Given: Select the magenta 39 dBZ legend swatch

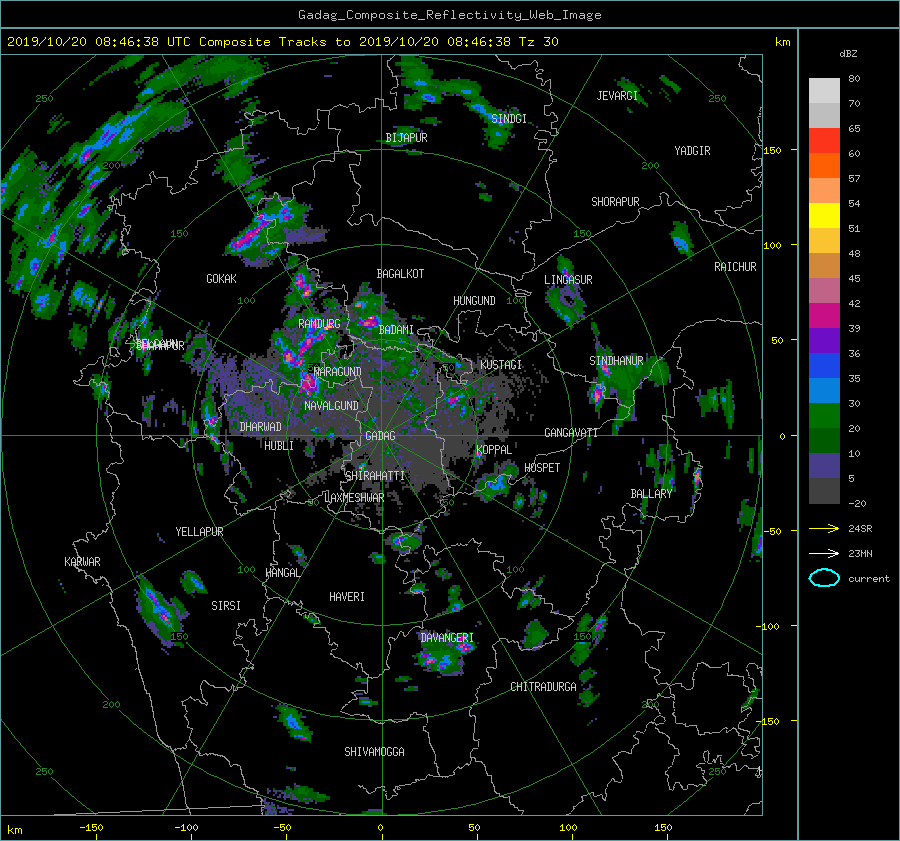Looking at the screenshot, I should pos(824,315).
